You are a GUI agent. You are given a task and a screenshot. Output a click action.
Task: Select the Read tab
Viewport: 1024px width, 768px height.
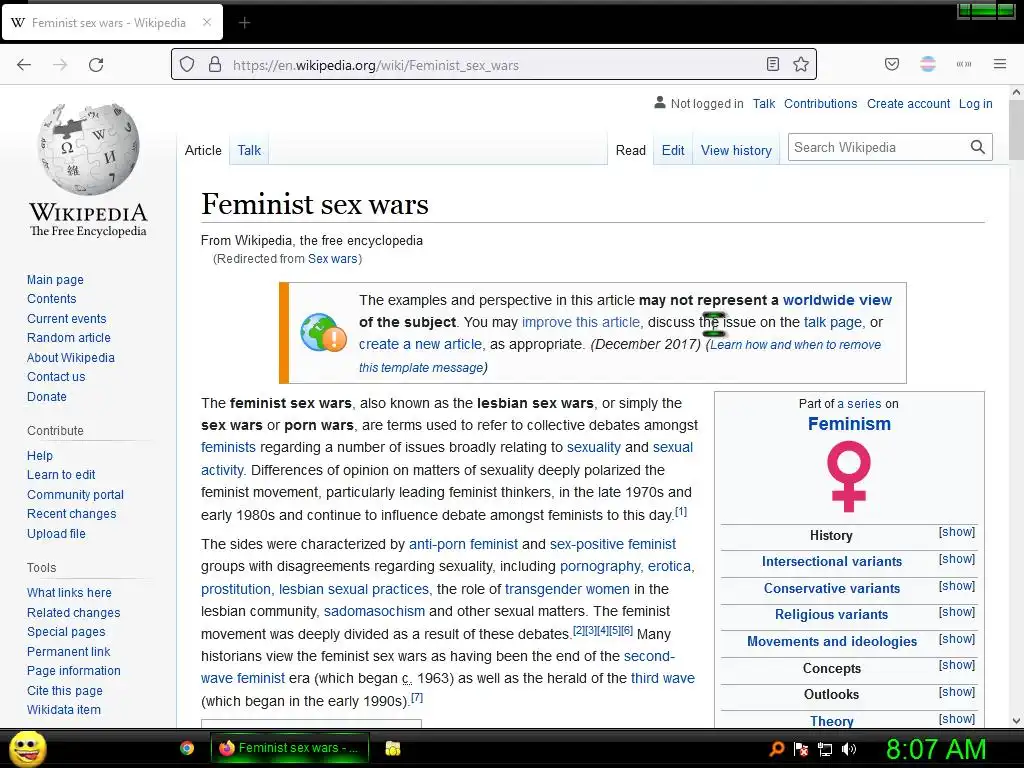[x=630, y=150]
